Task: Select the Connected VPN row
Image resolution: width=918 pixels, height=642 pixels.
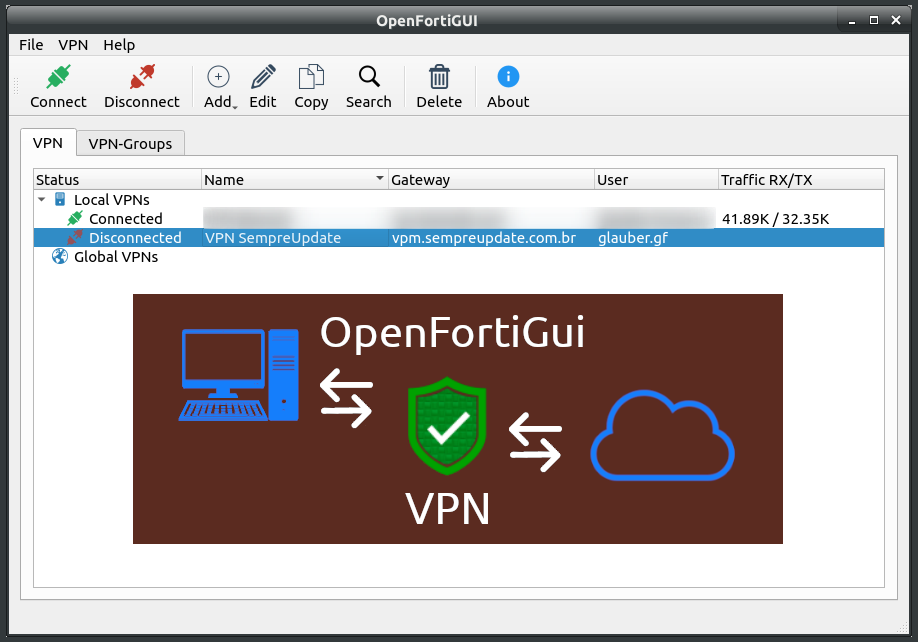Action: (459, 219)
